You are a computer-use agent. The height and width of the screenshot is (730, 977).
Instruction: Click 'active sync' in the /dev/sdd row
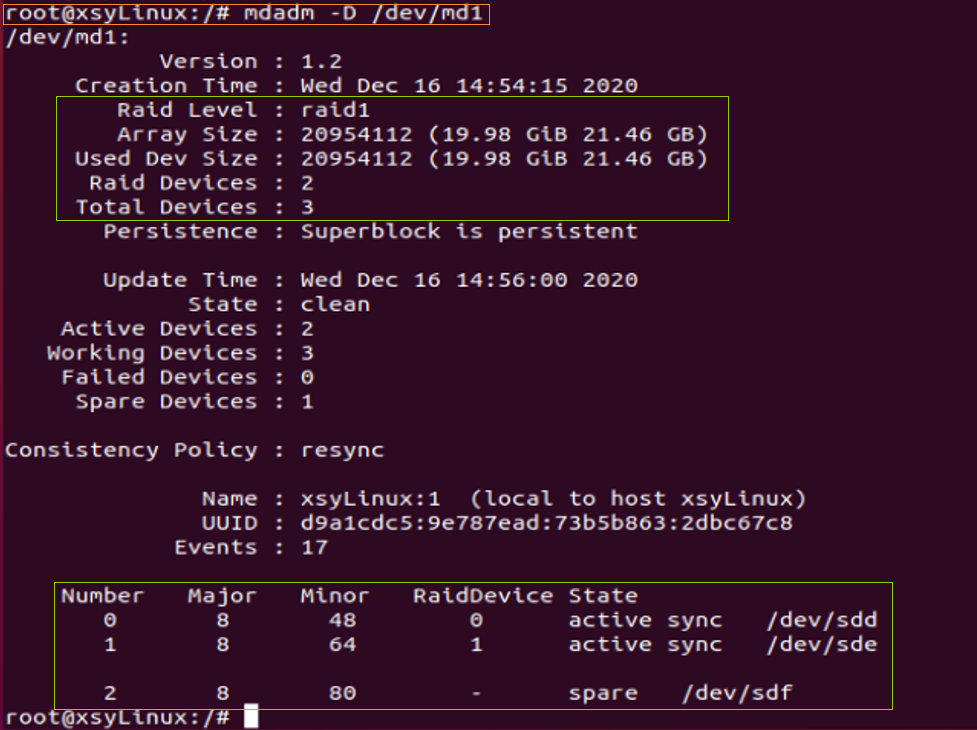pos(646,620)
